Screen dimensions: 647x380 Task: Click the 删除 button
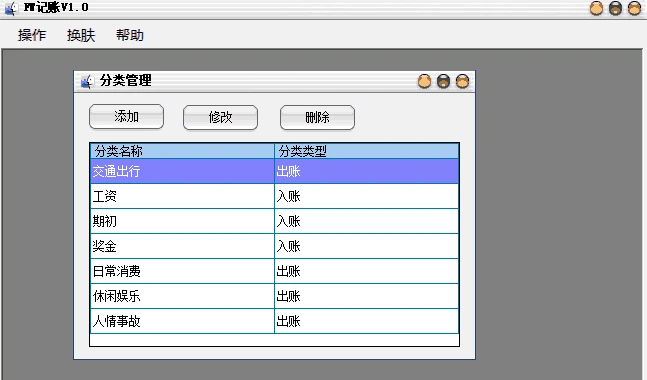click(317, 118)
